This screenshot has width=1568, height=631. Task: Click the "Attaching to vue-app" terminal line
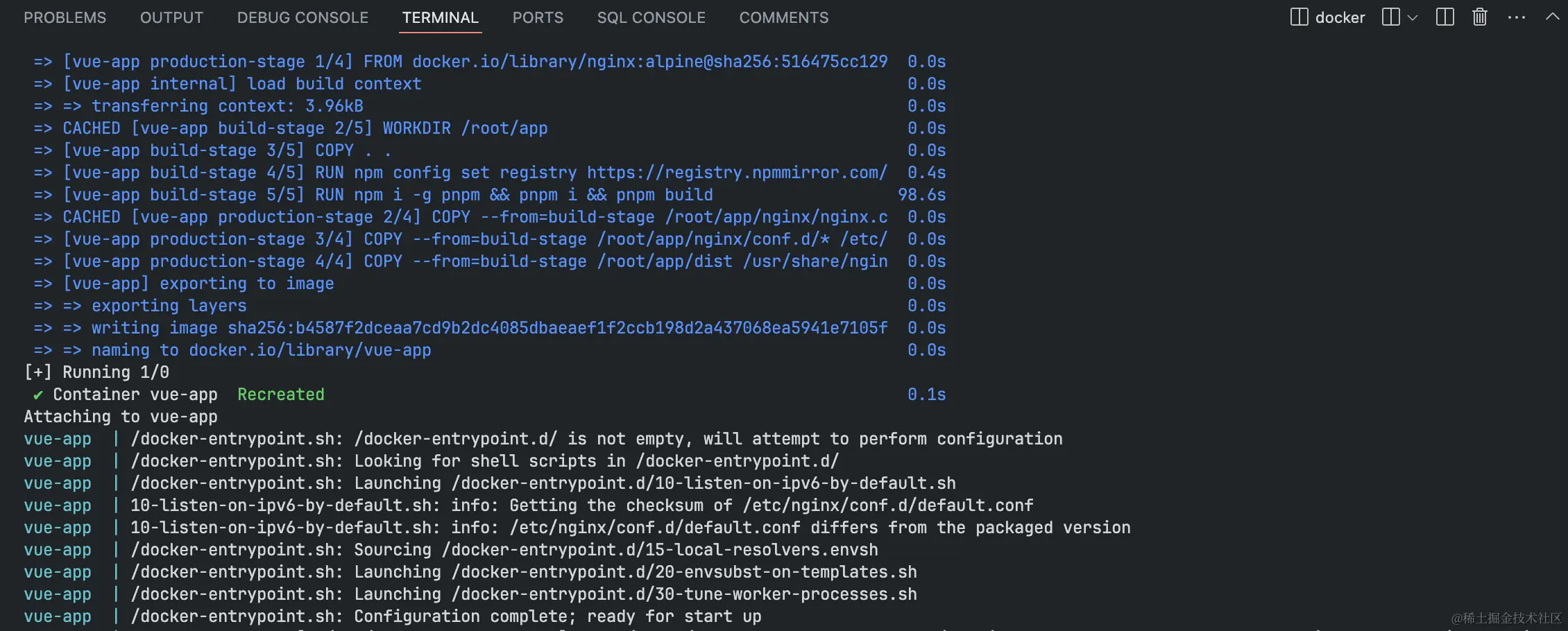(x=121, y=417)
